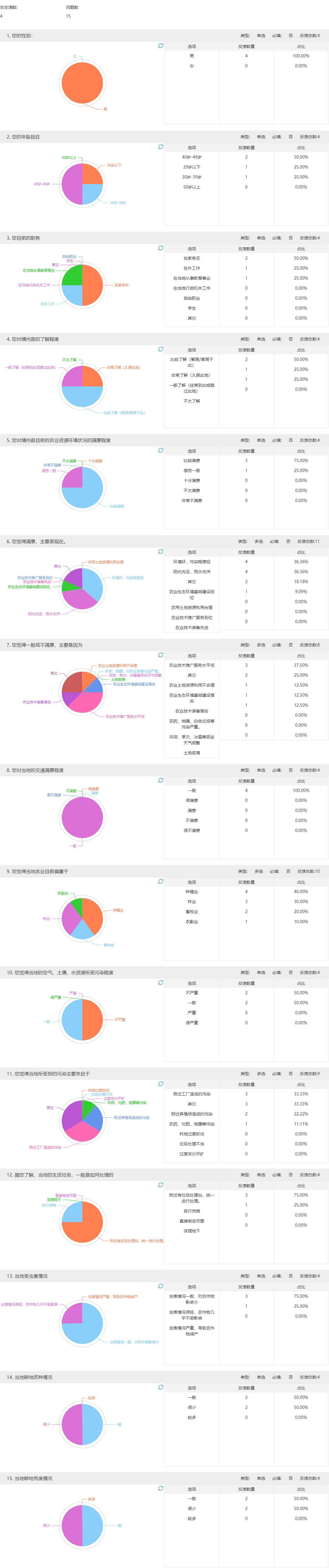Click the 100.00% cell in question 8 table
329x1568 pixels.
pos(301,790)
